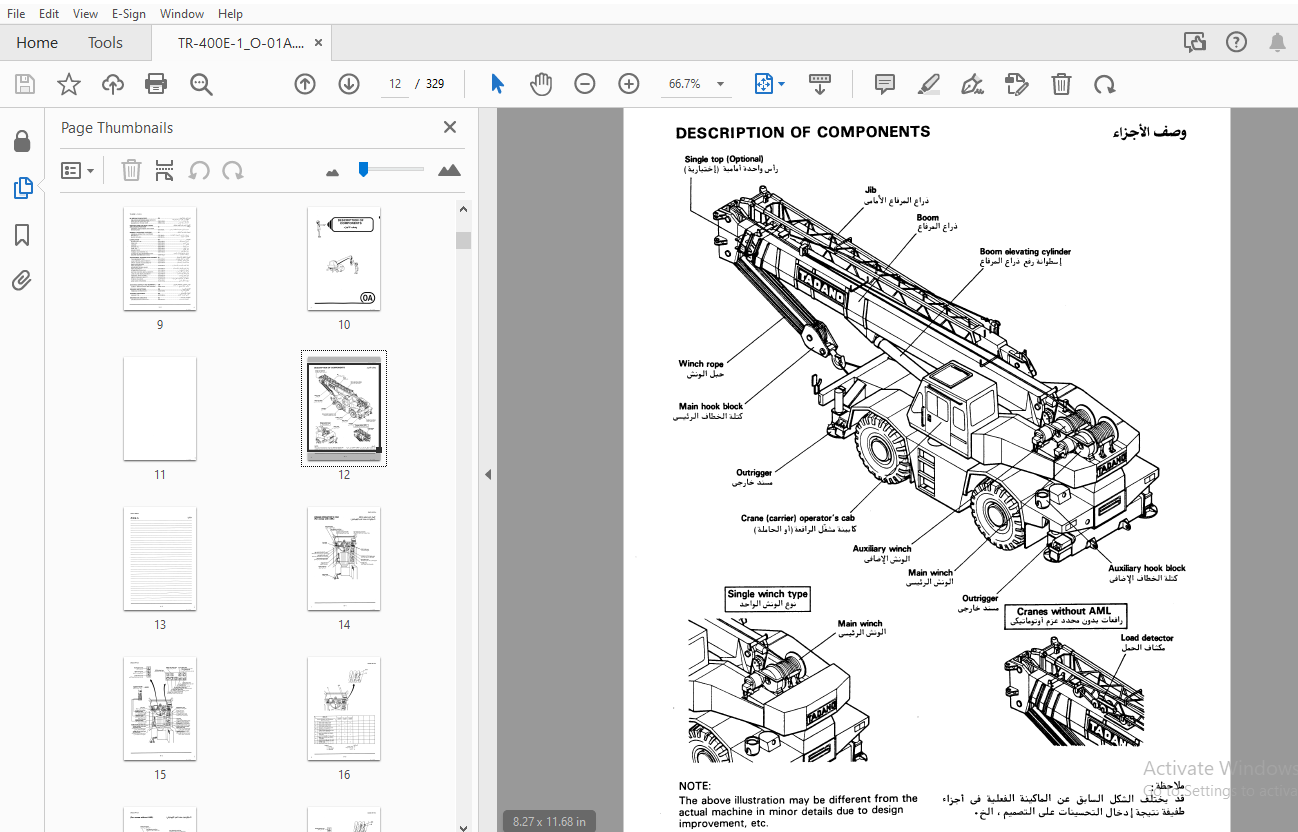Viewport: 1298px width, 832px height.
Task: Upload file to cloud icon
Action: point(113,84)
